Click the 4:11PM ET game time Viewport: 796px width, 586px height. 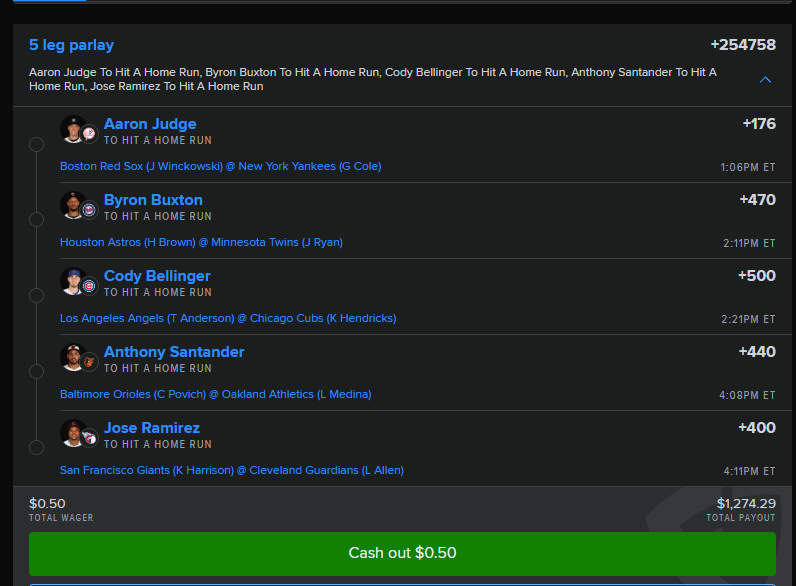(x=749, y=472)
